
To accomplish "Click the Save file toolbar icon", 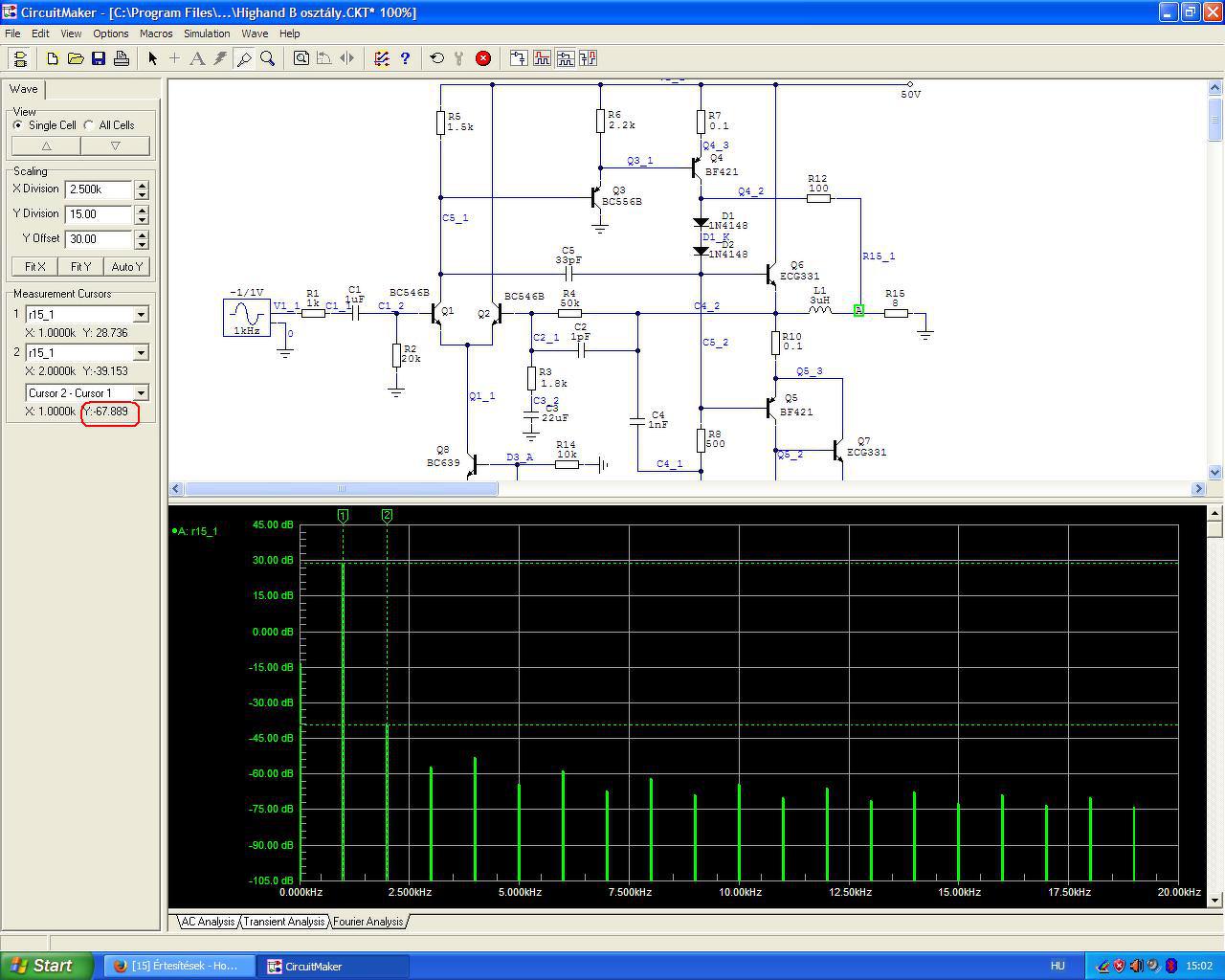I will point(99,58).
